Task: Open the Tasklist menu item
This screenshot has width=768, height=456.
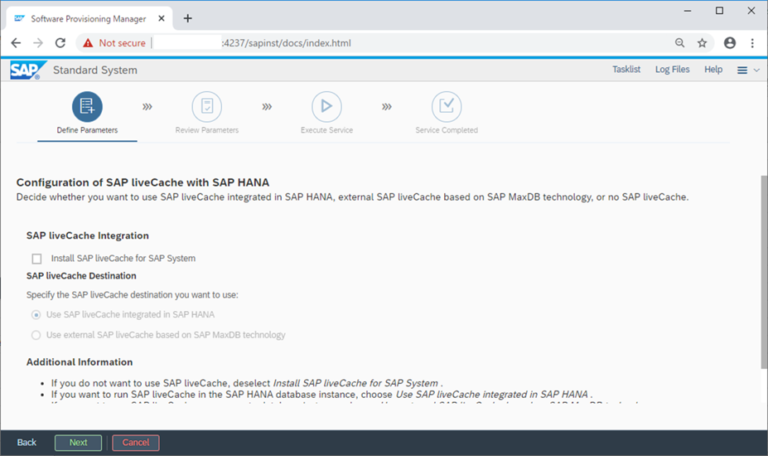Action: 627,70
